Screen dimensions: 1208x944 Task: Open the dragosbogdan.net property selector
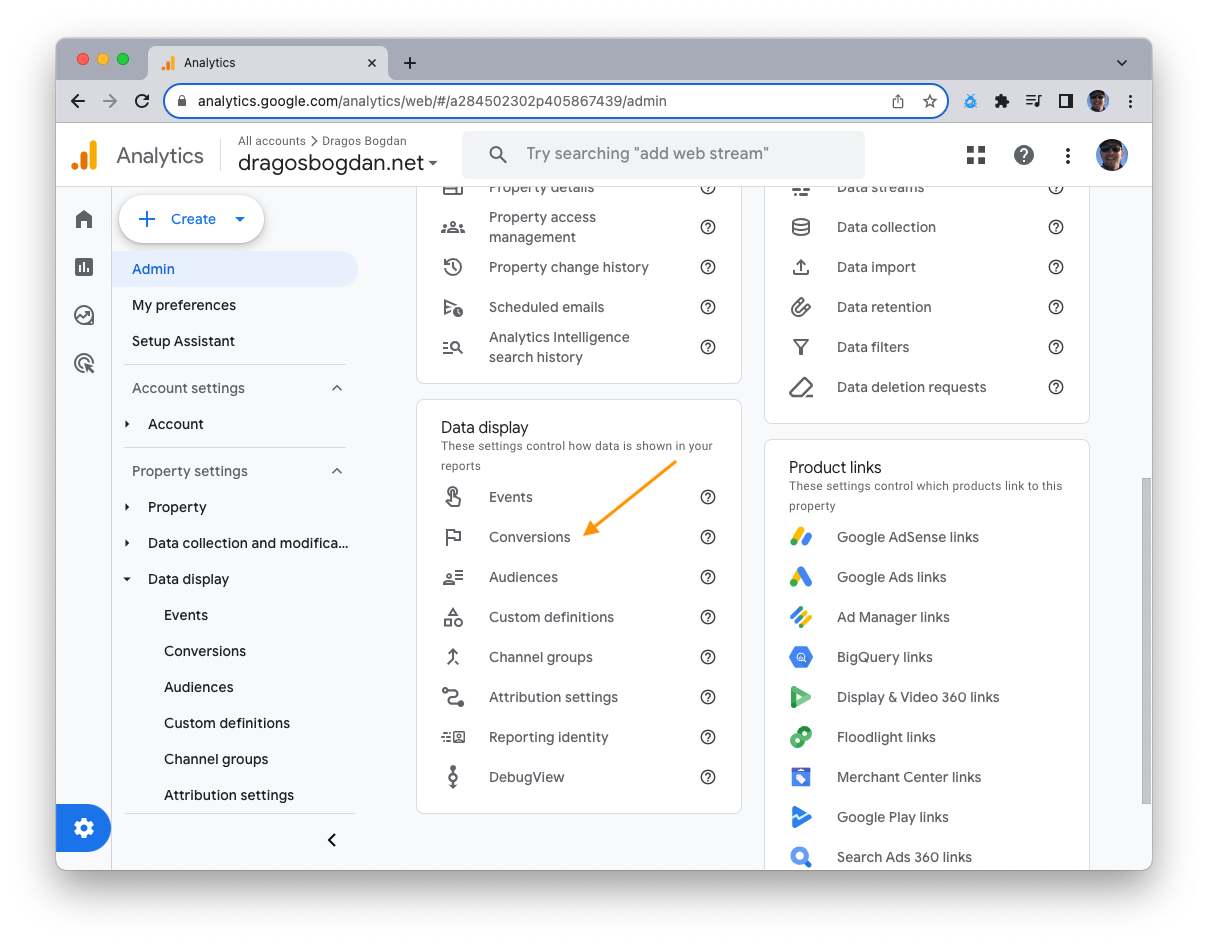click(338, 163)
